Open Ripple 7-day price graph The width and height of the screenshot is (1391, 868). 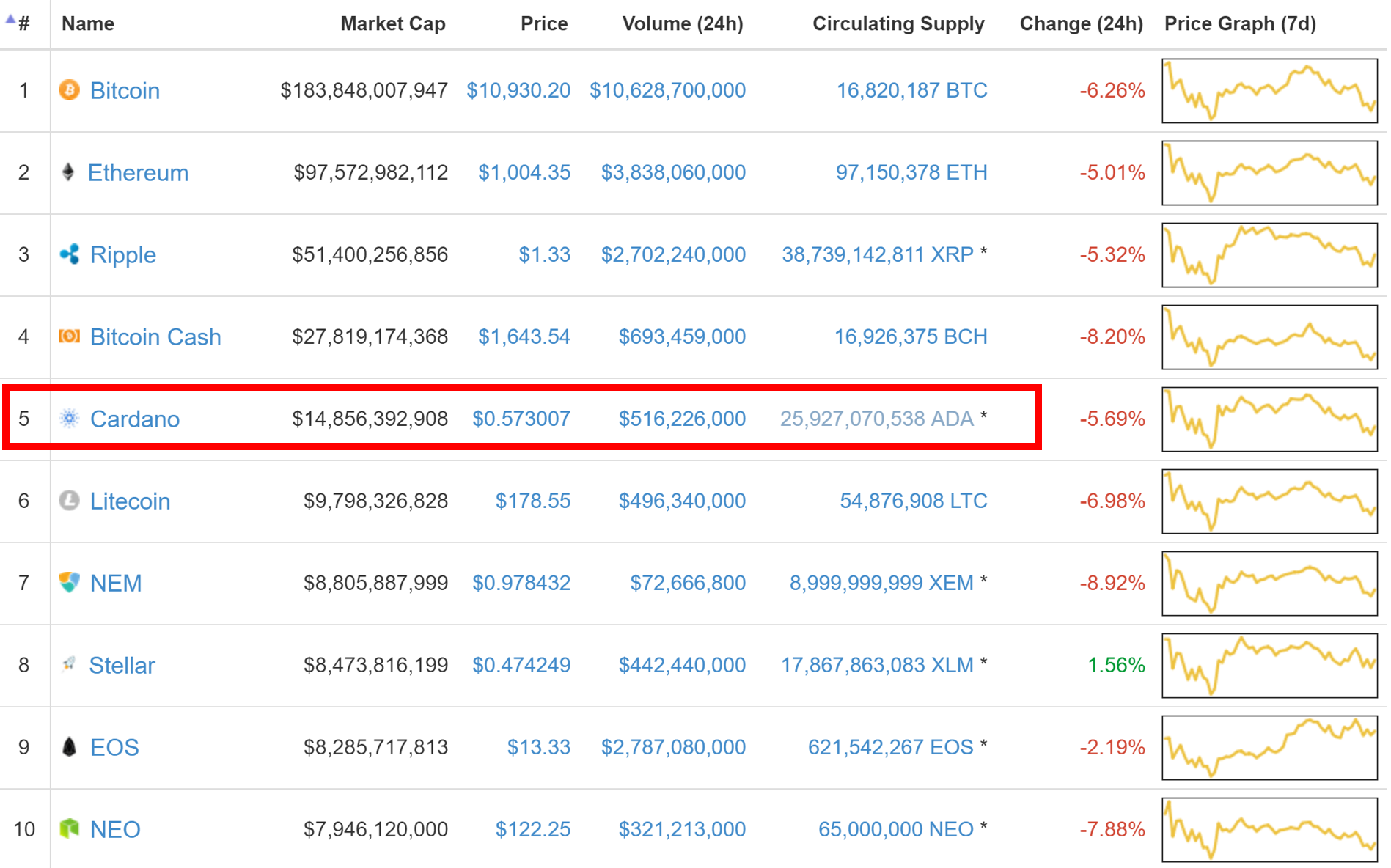point(1270,255)
